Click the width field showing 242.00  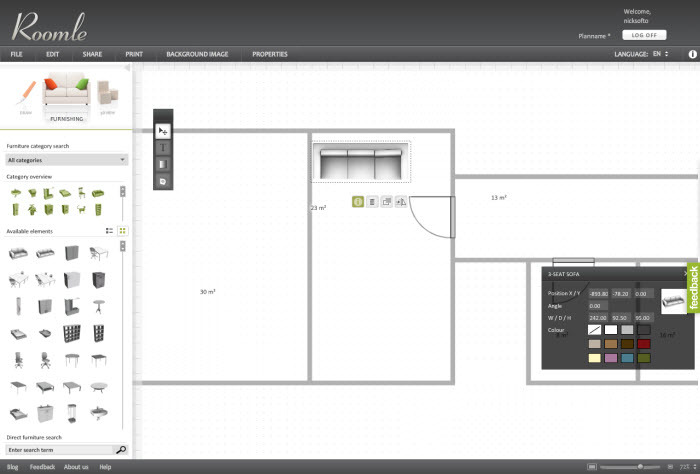(x=598, y=318)
